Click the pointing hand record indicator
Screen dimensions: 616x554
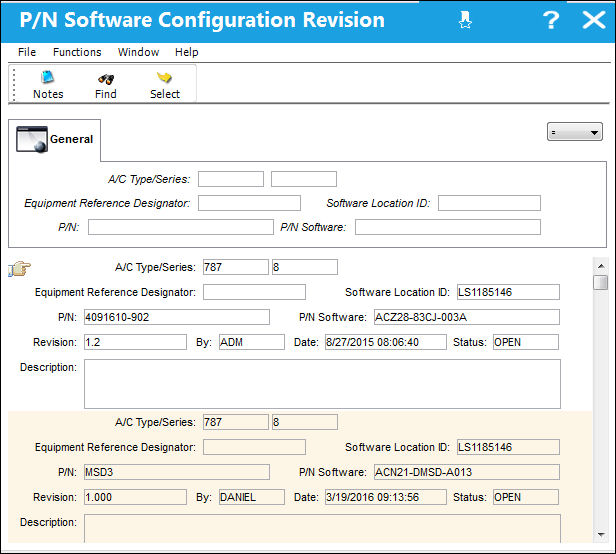19,269
